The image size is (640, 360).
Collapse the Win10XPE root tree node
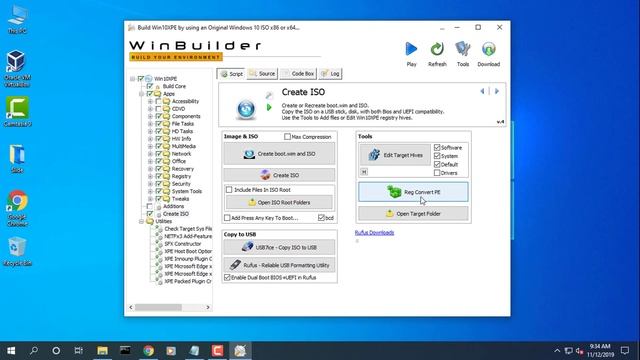point(133,79)
